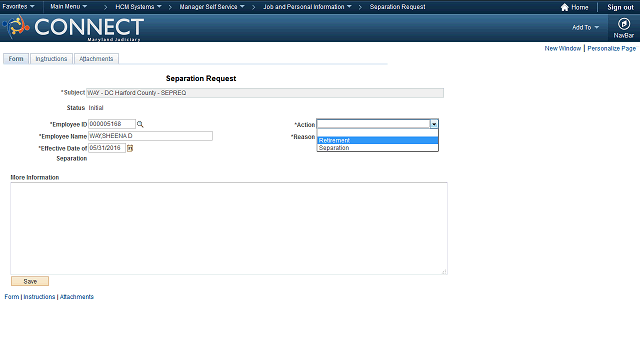Open the New Window link
This screenshot has height=360, width=640.
click(x=562, y=49)
